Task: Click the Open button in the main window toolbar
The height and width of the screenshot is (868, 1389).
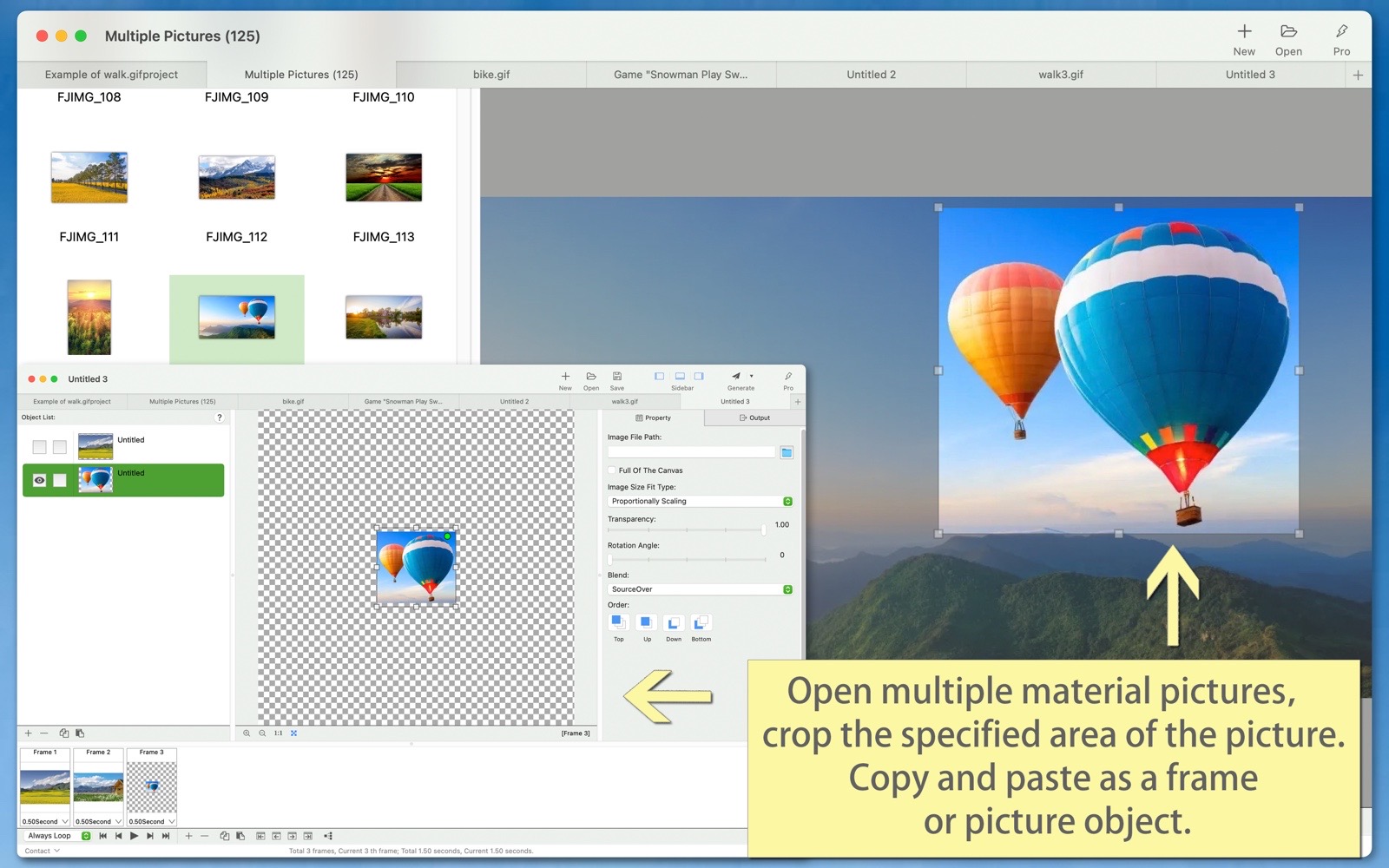Action: 1288,39
